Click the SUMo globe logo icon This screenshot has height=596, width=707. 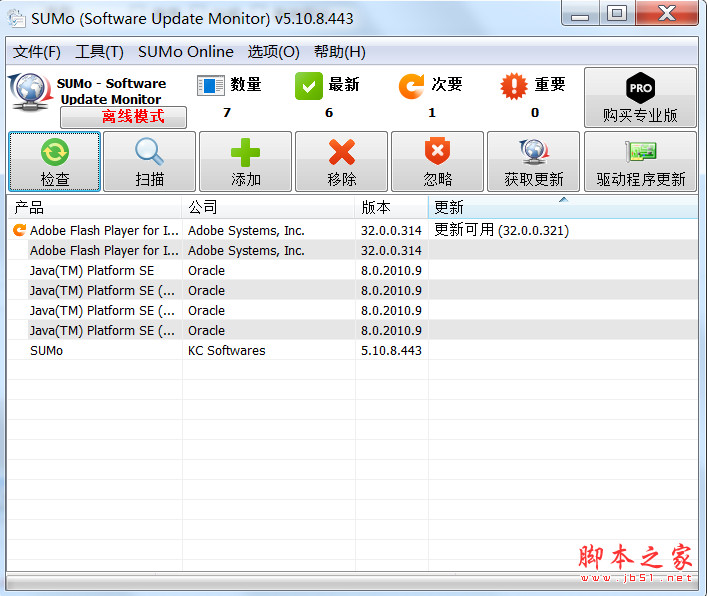30,92
